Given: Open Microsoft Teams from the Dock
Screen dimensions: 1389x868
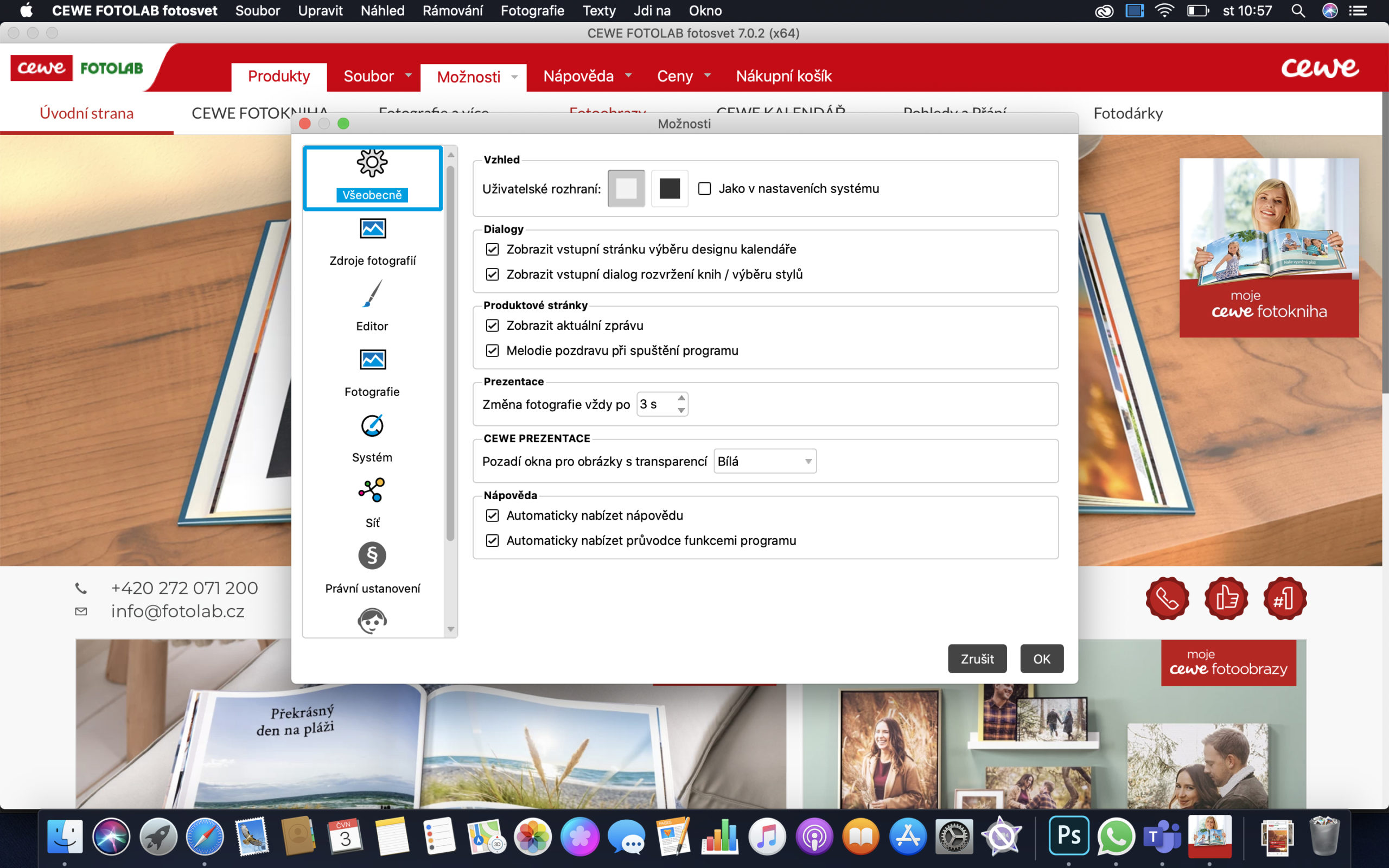Looking at the screenshot, I should (x=1163, y=836).
